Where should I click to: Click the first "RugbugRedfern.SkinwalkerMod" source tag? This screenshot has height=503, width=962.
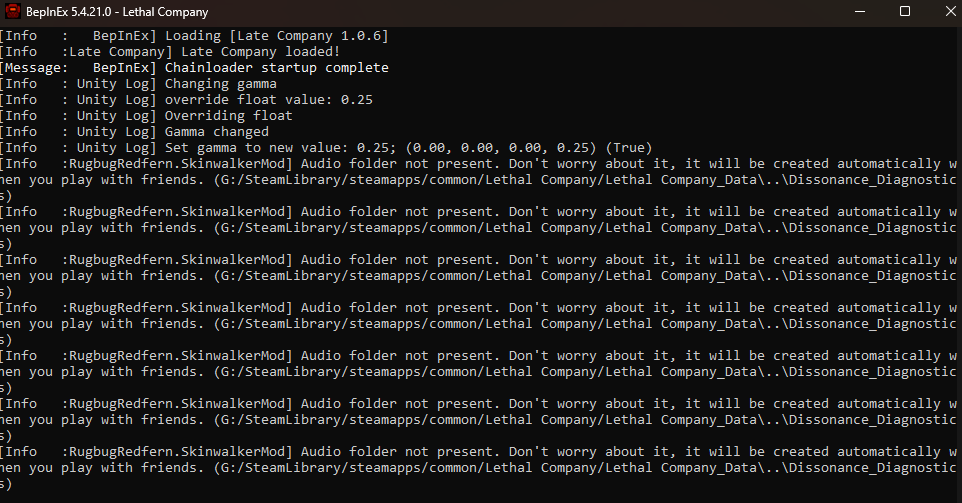[x=178, y=164]
